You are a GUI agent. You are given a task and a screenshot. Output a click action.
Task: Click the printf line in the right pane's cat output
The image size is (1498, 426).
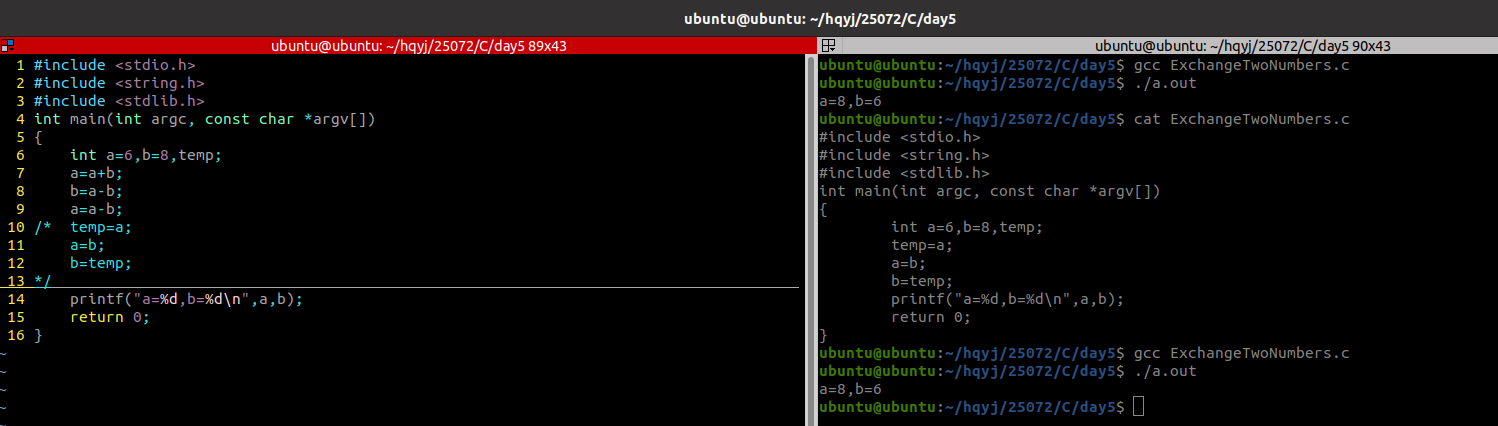click(x=1007, y=299)
